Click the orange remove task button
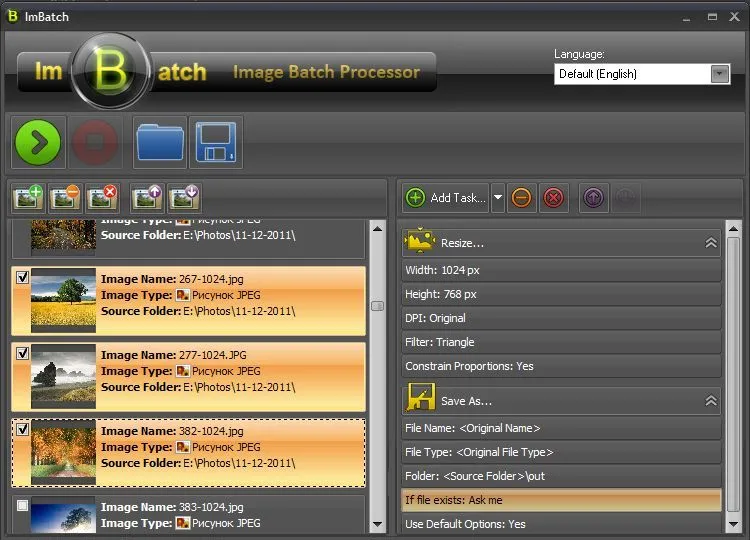 pos(521,198)
